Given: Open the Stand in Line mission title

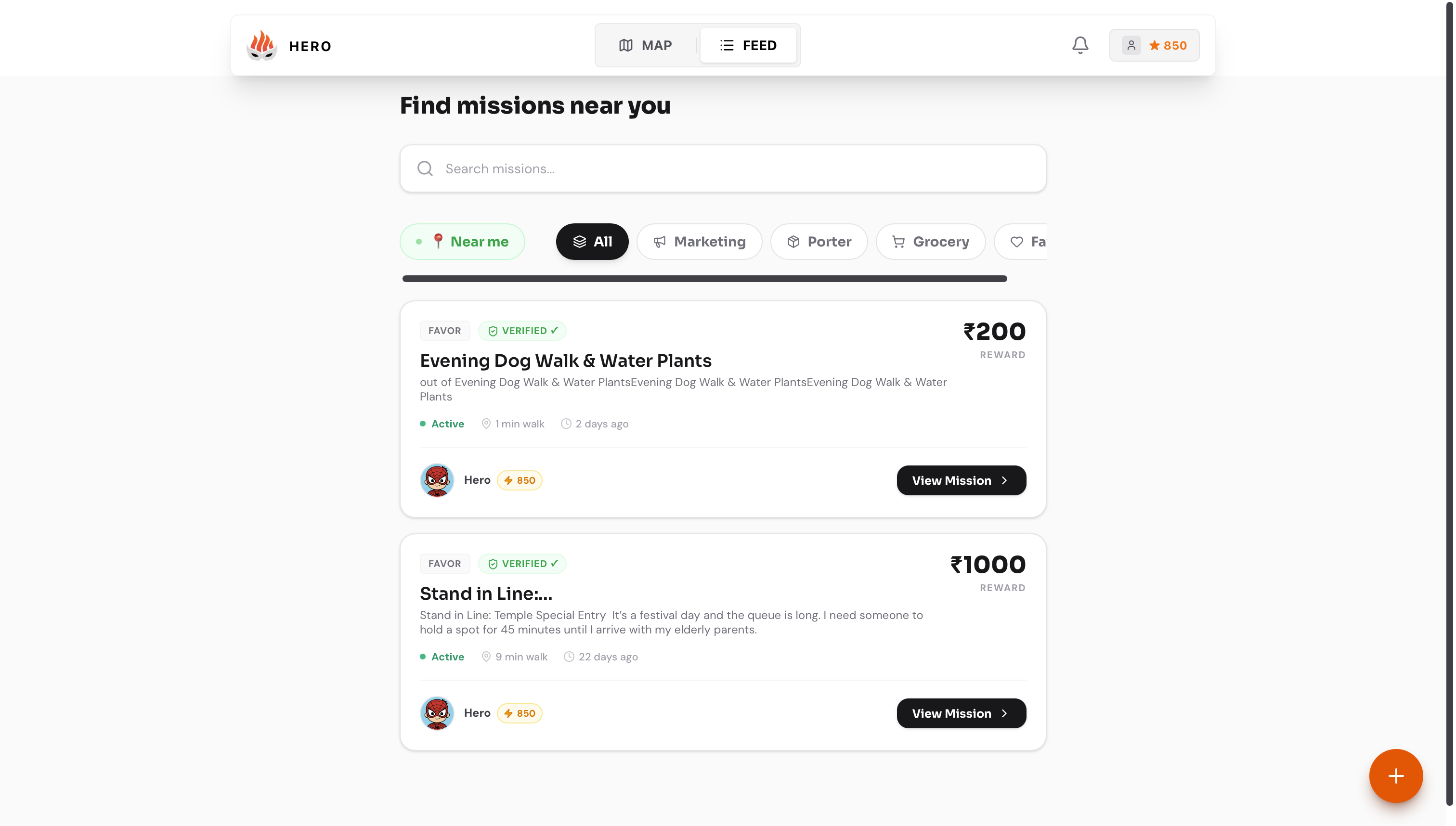Looking at the screenshot, I should pos(486,593).
